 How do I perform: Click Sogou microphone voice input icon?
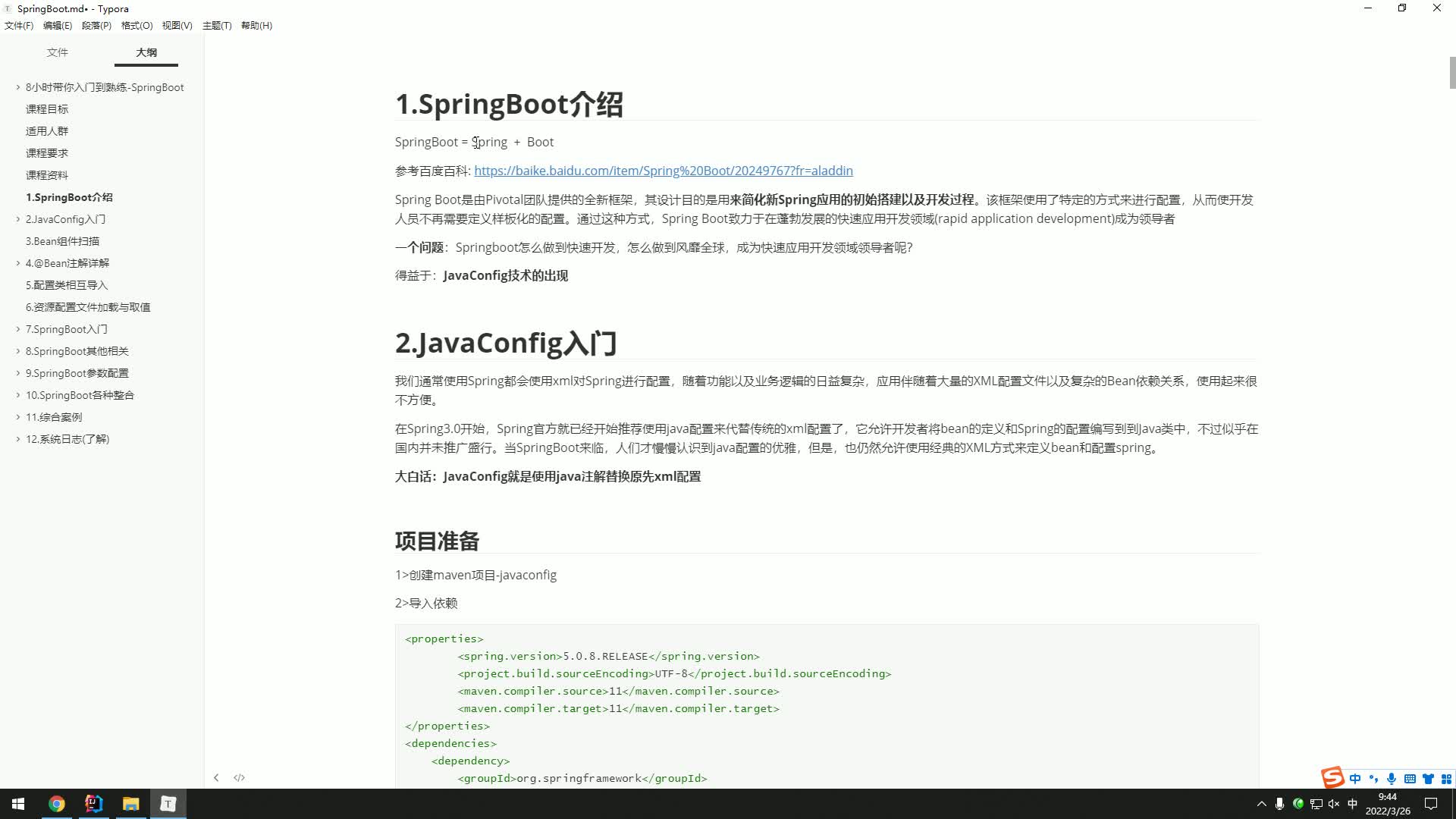(1392, 779)
